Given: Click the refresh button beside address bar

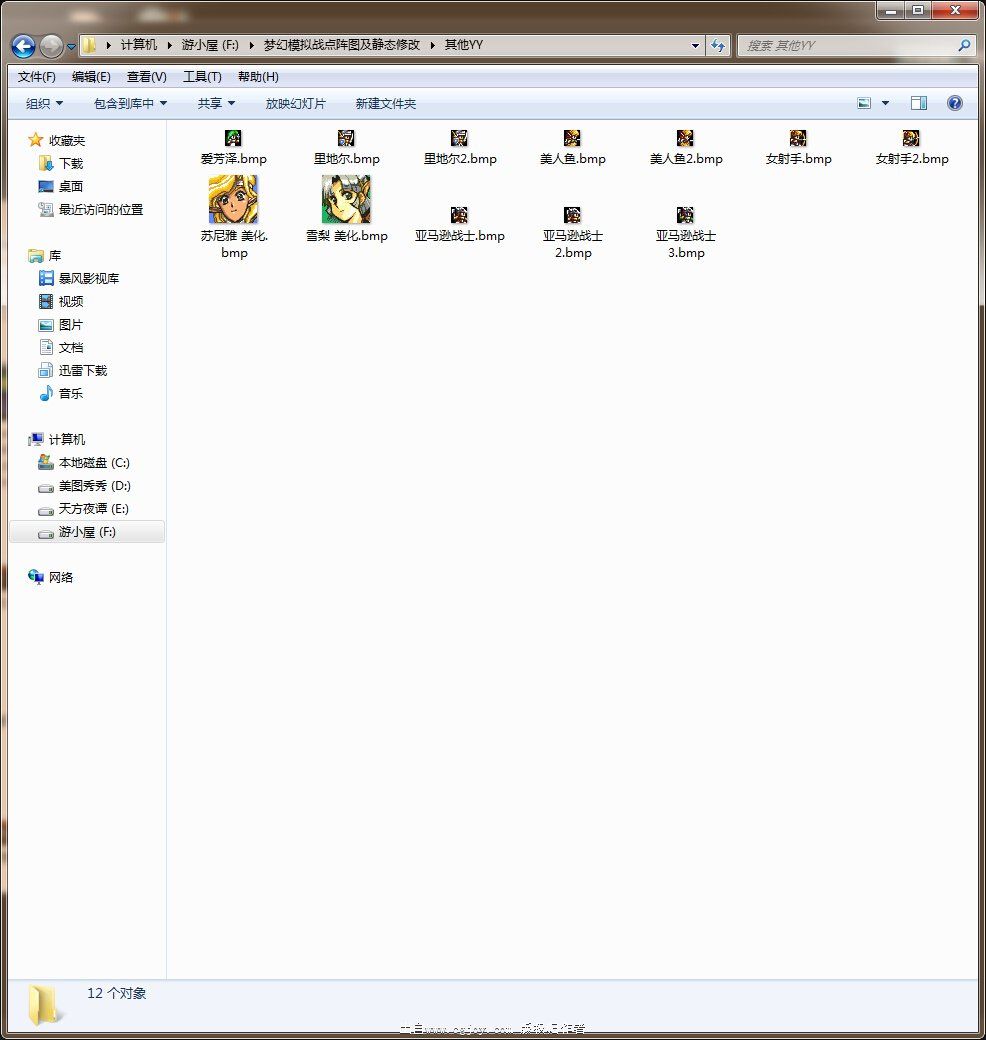Looking at the screenshot, I should coord(718,45).
